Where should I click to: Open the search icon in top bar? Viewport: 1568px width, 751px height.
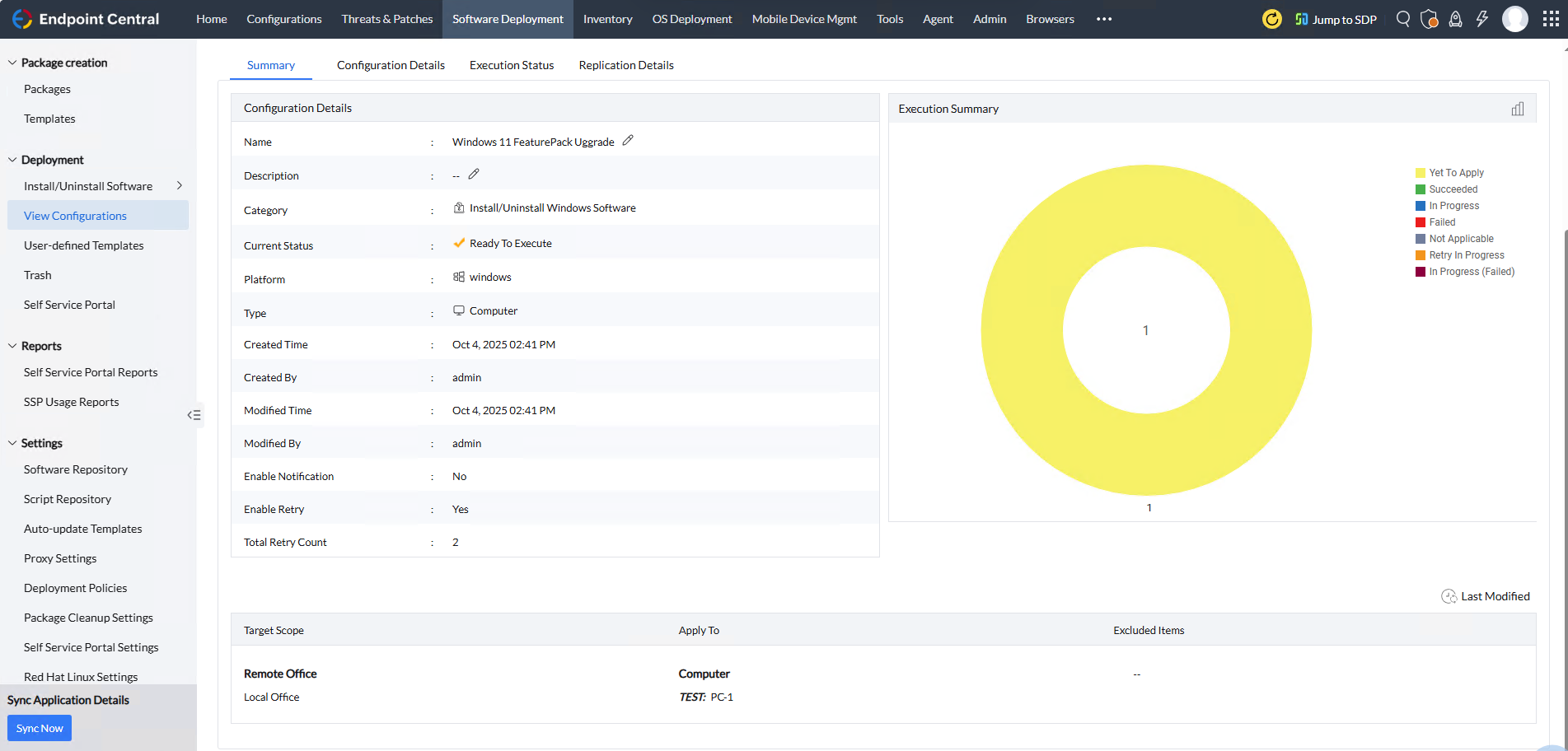1402,19
